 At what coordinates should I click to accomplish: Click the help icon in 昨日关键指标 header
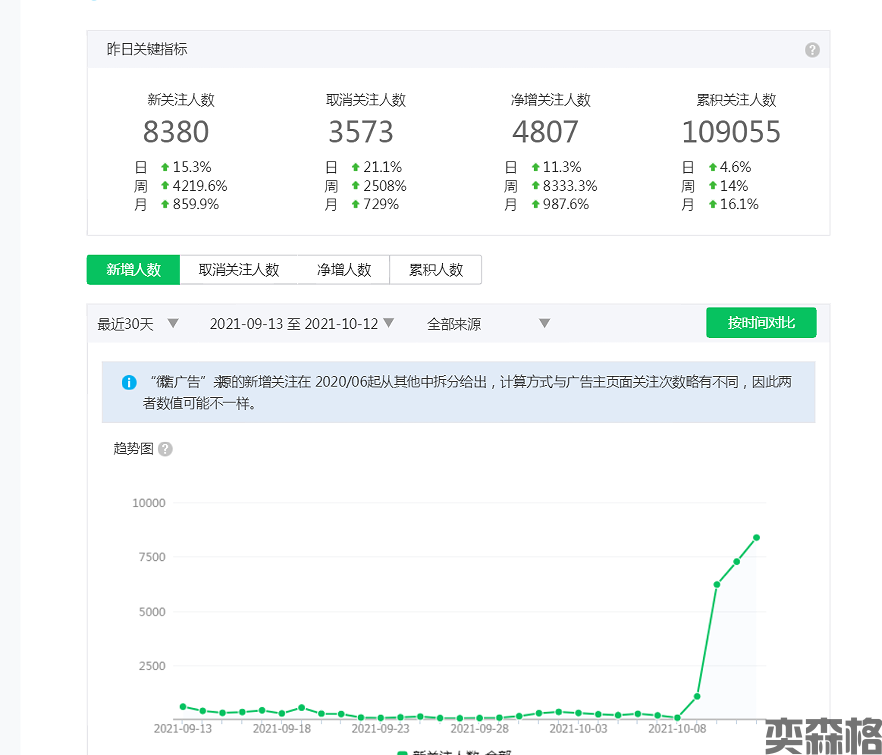812,50
